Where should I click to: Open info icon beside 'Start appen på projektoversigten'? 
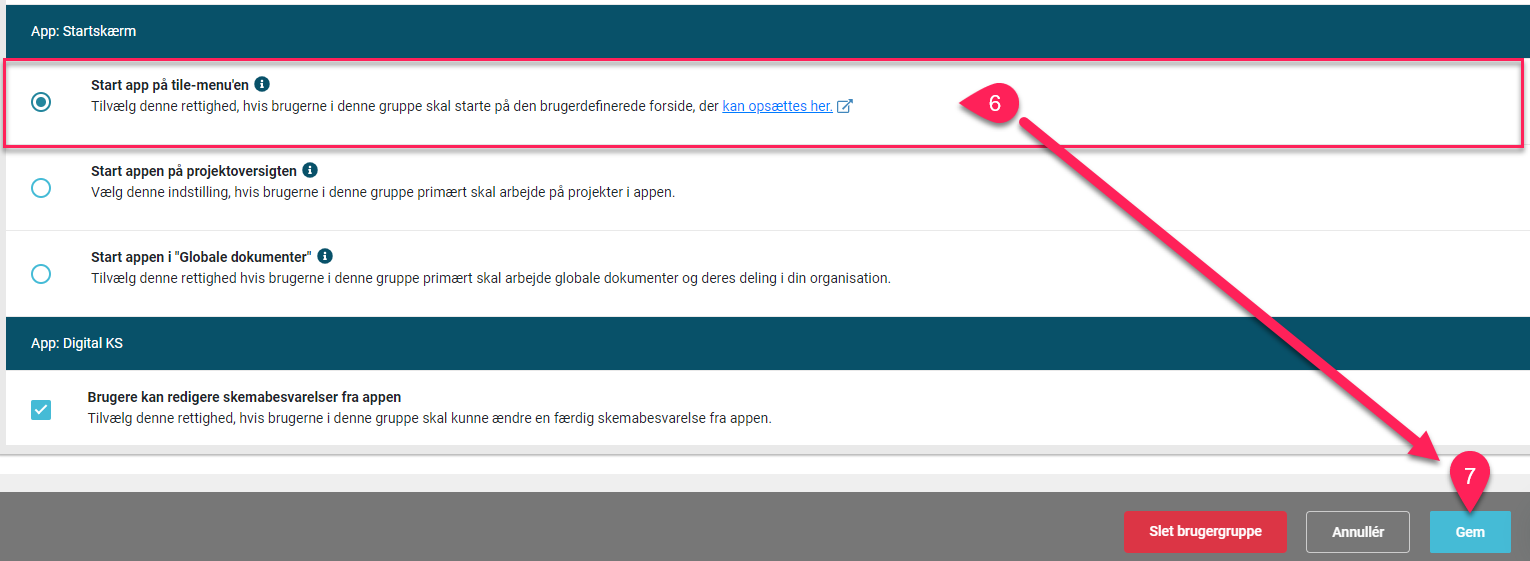[x=310, y=171]
